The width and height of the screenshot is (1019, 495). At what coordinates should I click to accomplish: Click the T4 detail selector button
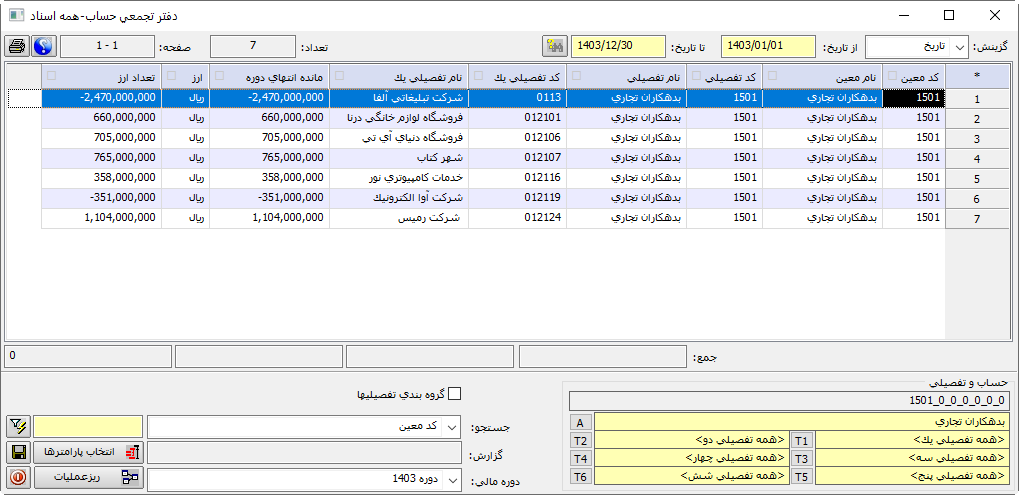(580, 458)
